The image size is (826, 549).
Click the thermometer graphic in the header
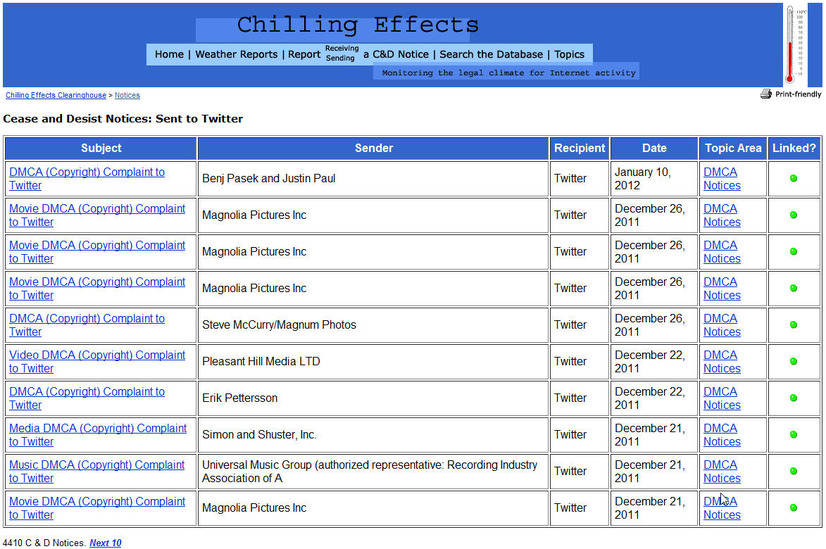790,44
